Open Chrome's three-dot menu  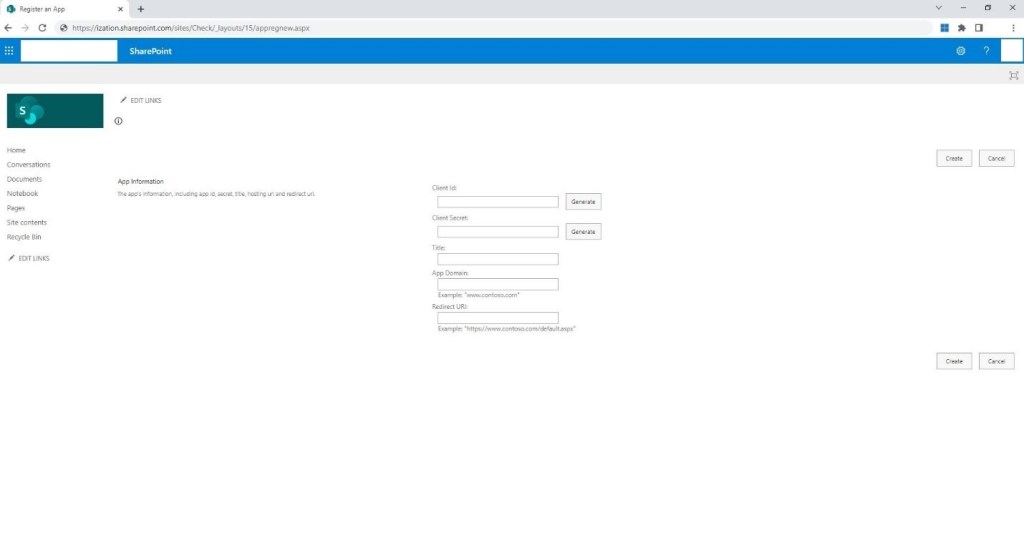point(1013,28)
